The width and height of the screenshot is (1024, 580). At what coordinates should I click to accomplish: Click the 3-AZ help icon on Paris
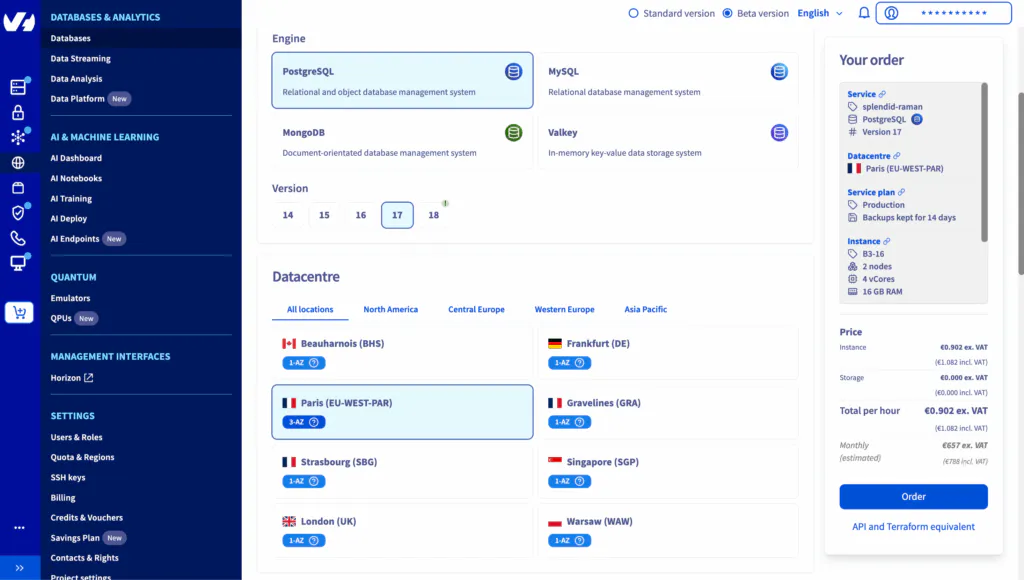313,422
